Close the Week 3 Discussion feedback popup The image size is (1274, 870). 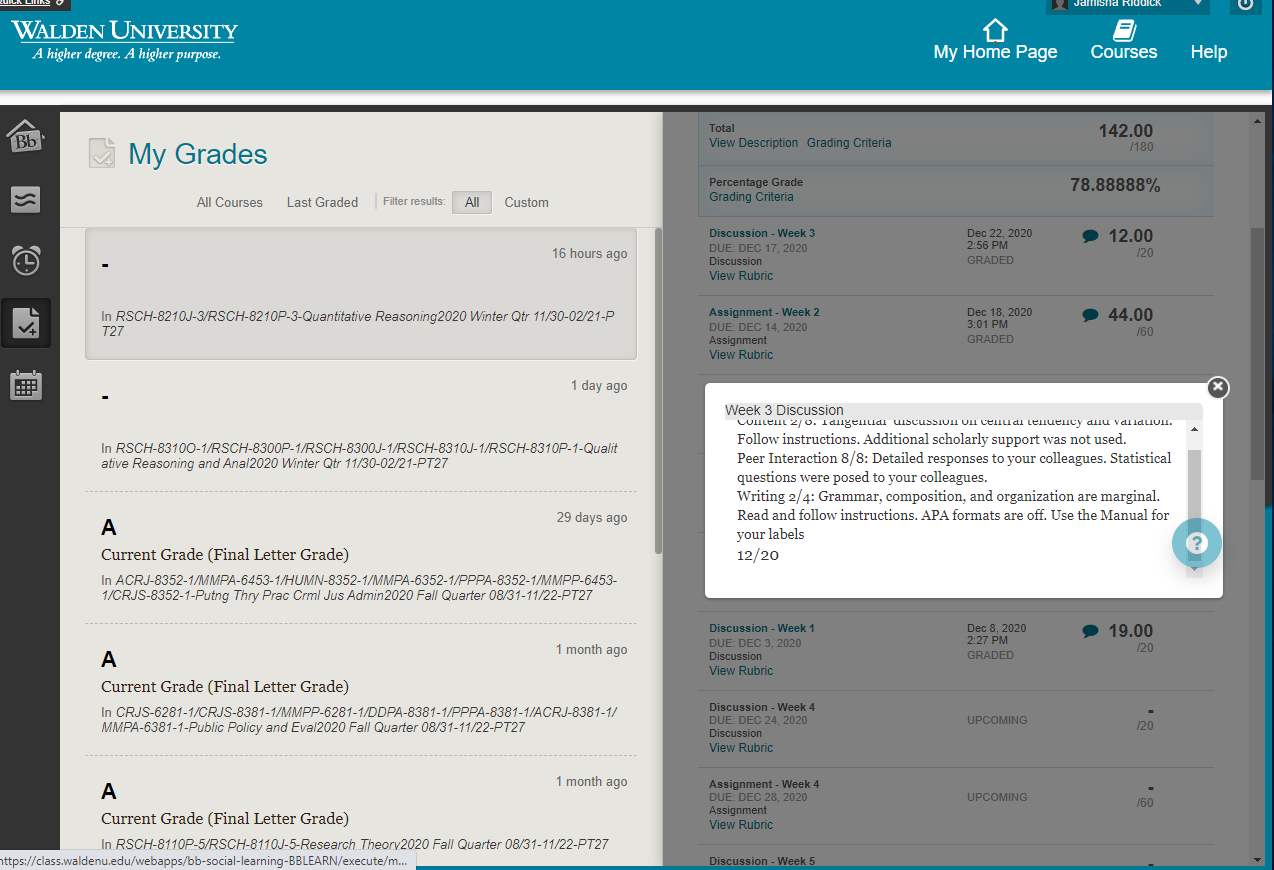[1217, 387]
